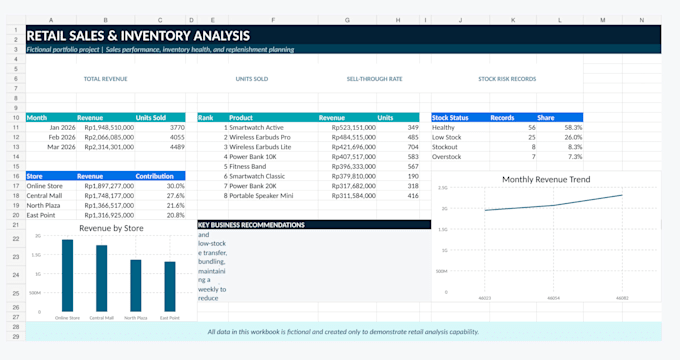Select the 'Stockout' status cell

461,147
